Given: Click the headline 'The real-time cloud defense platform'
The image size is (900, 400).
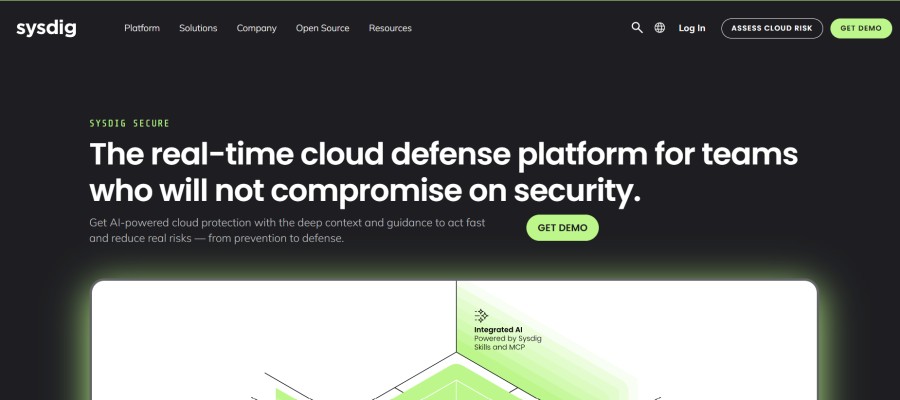Looking at the screenshot, I should [x=443, y=172].
